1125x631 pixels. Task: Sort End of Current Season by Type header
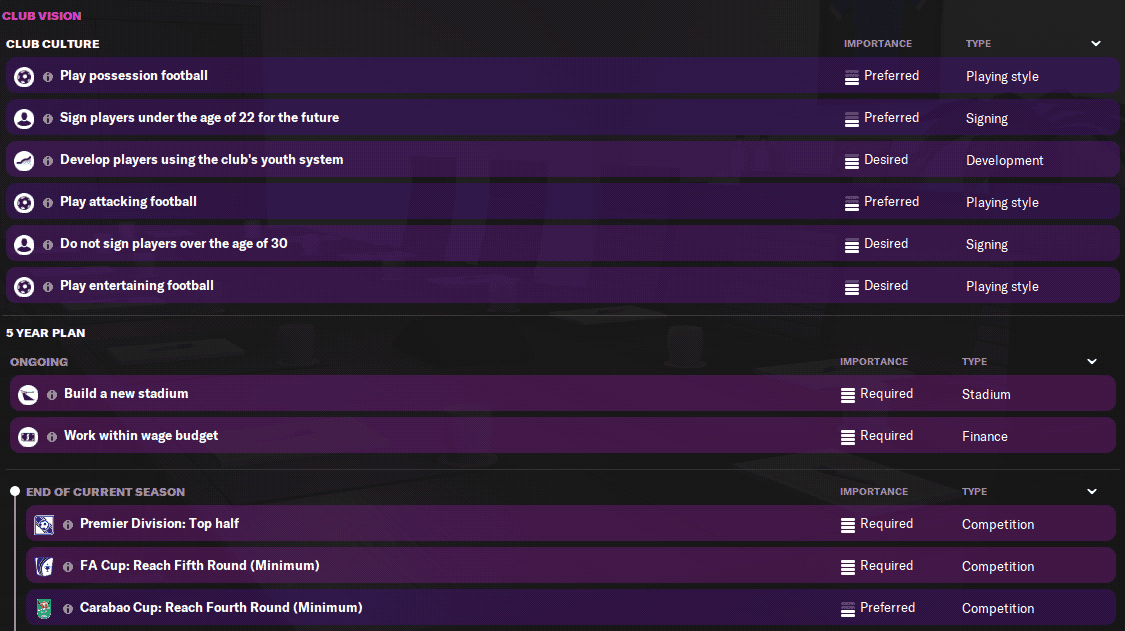click(974, 492)
